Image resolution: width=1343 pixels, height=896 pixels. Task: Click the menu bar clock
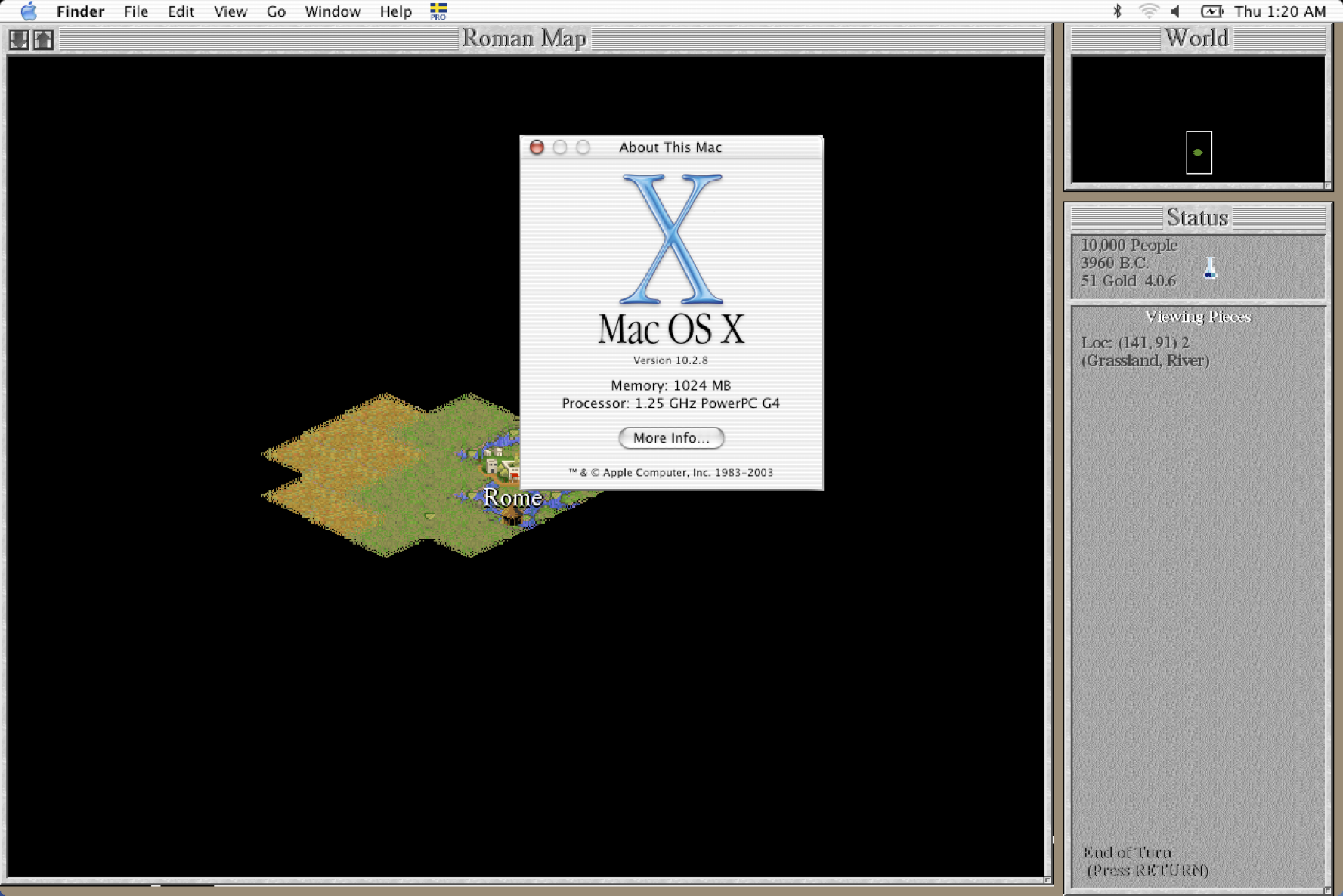point(1280,11)
